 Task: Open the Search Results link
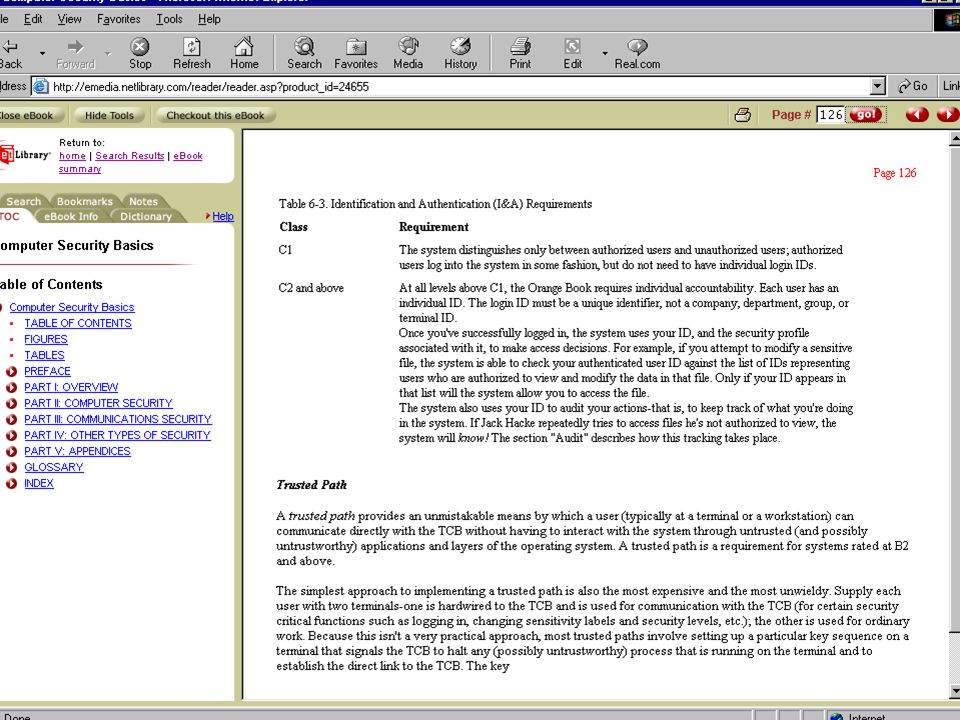click(x=130, y=156)
